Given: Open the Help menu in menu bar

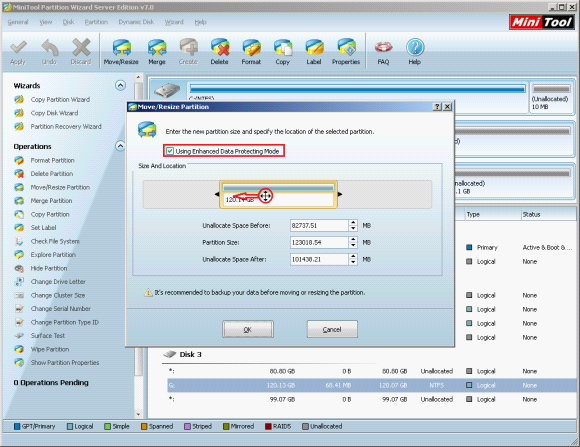Looking at the screenshot, I should 200,22.
